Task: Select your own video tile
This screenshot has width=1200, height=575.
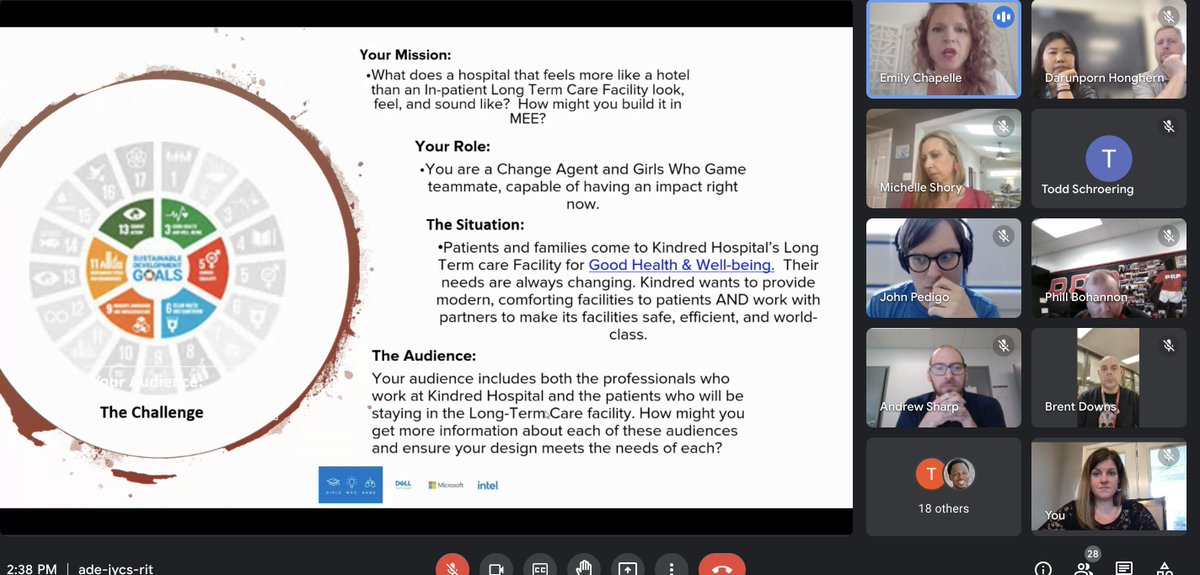Action: pyautogui.click(x=1108, y=486)
